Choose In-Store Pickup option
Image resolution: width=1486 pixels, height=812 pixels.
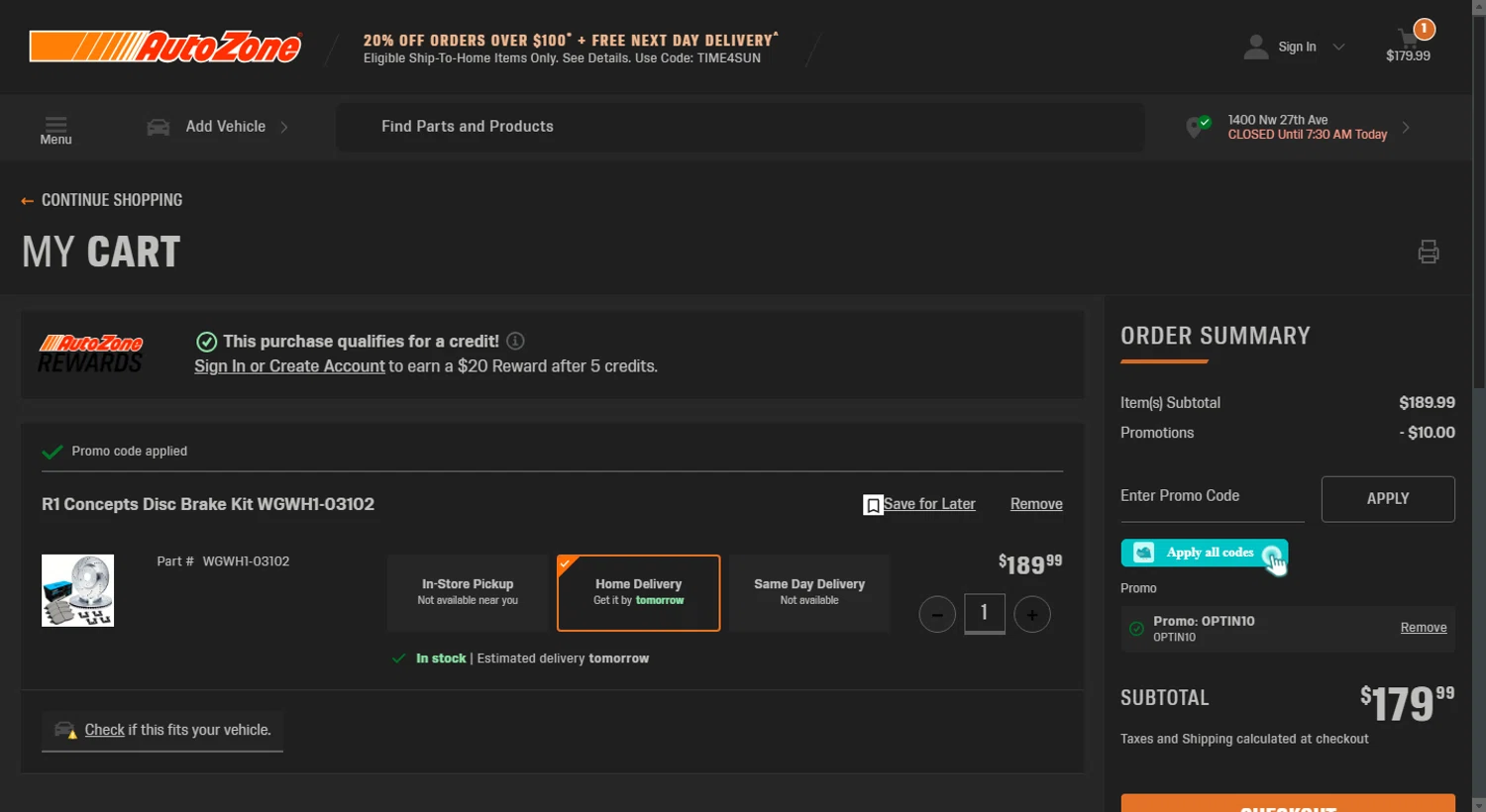pyautogui.click(x=468, y=592)
